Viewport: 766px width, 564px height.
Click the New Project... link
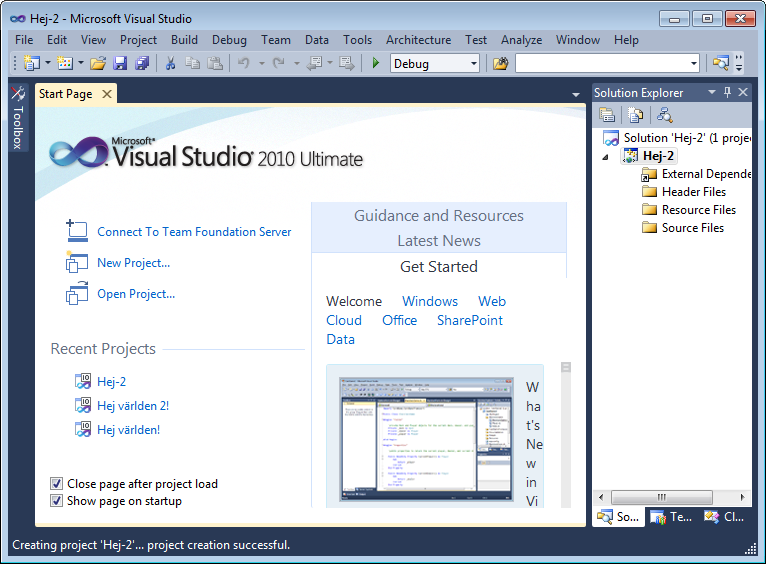(133, 263)
